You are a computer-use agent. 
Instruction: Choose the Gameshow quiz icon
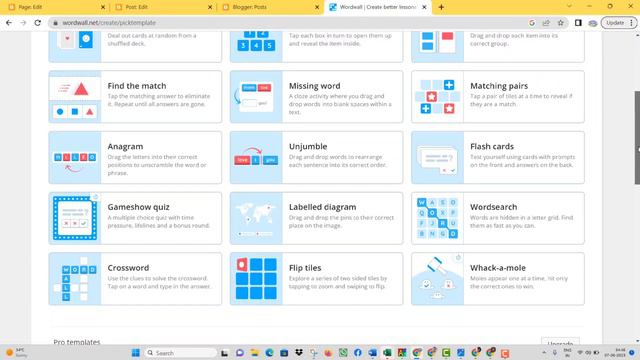tap(75, 218)
